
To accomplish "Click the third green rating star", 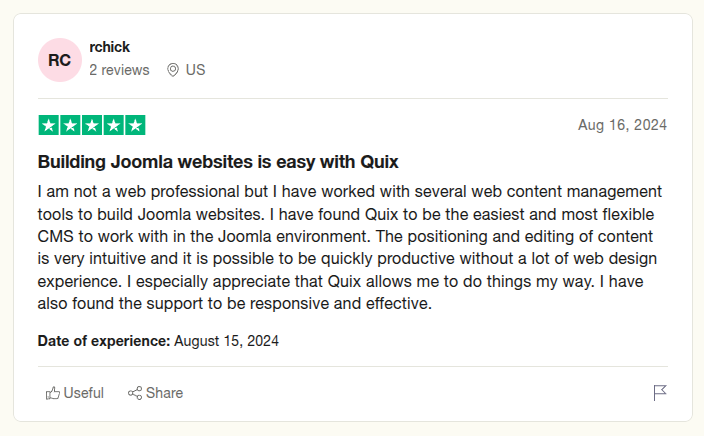I will click(92, 125).
